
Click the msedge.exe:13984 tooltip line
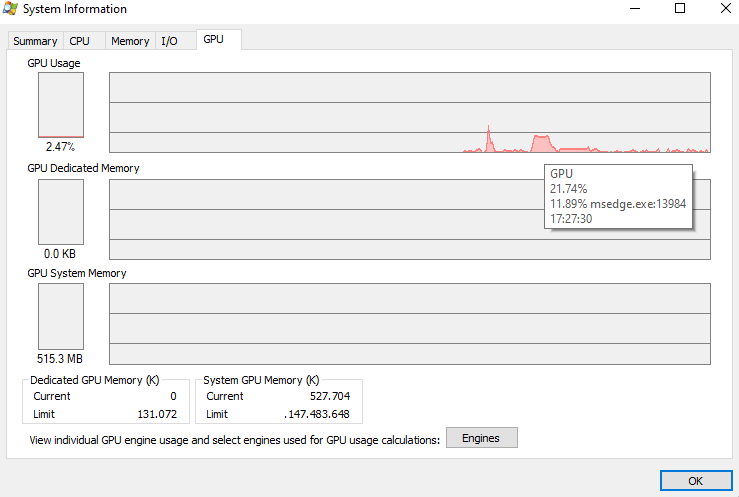coord(618,204)
